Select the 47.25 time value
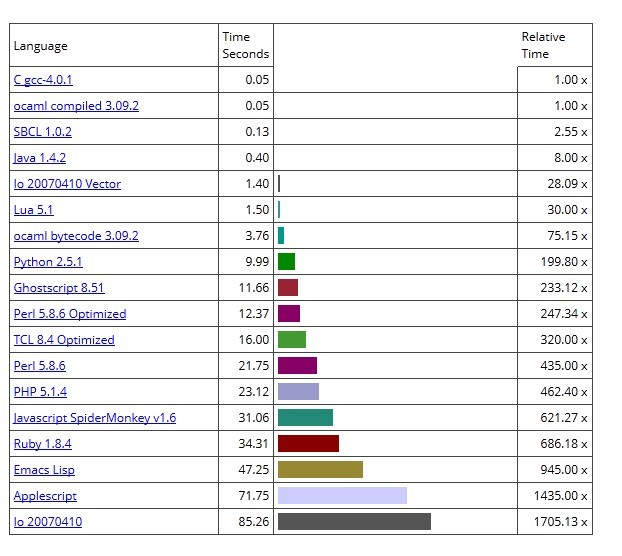 pos(254,470)
